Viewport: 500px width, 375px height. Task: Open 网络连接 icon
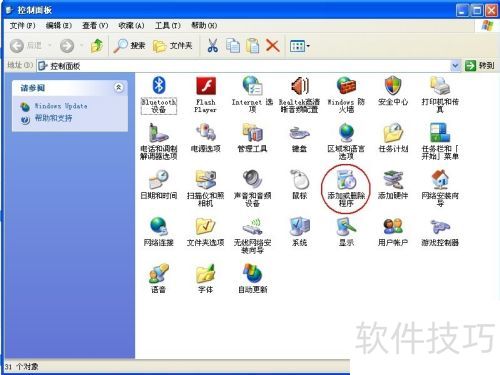(159, 231)
